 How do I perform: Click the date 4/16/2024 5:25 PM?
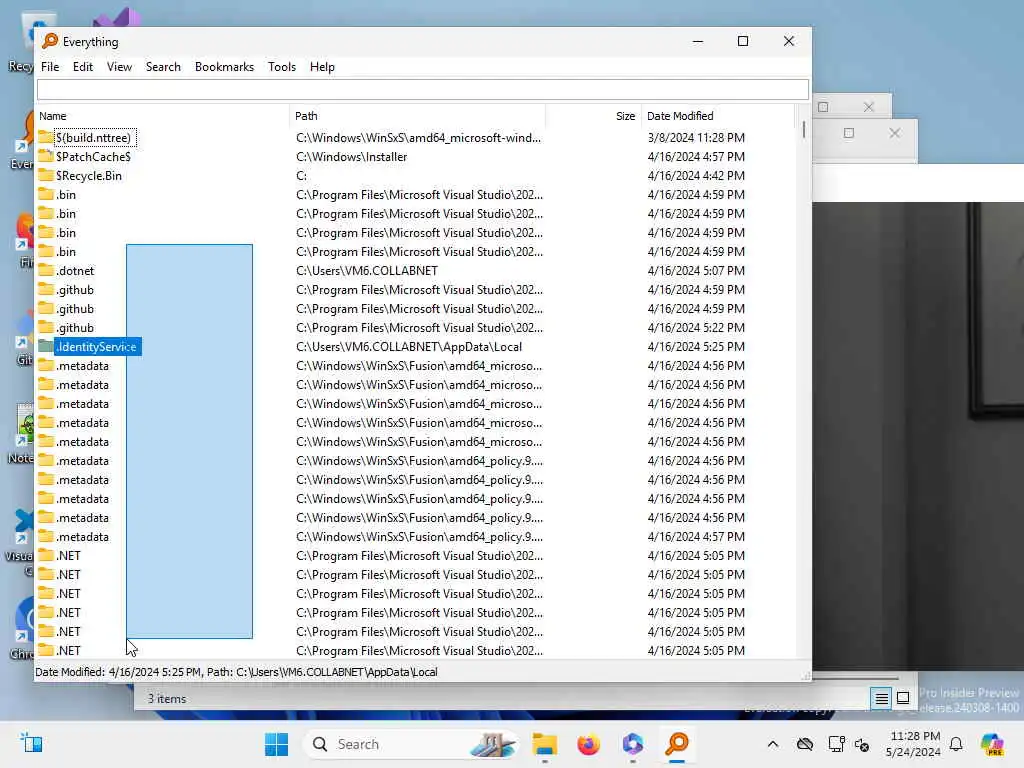[696, 347]
